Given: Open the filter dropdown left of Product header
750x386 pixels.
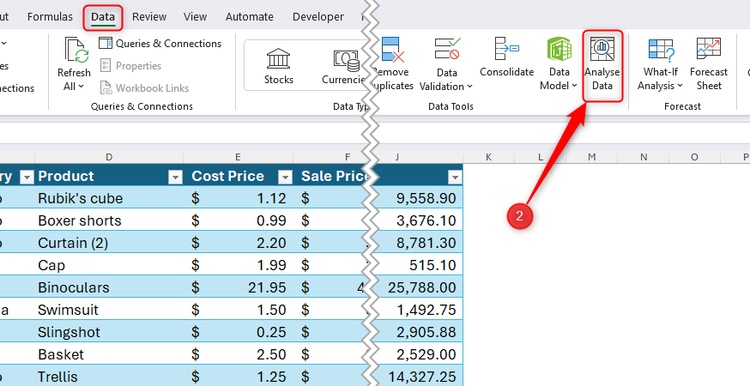Looking at the screenshot, I should (x=27, y=177).
